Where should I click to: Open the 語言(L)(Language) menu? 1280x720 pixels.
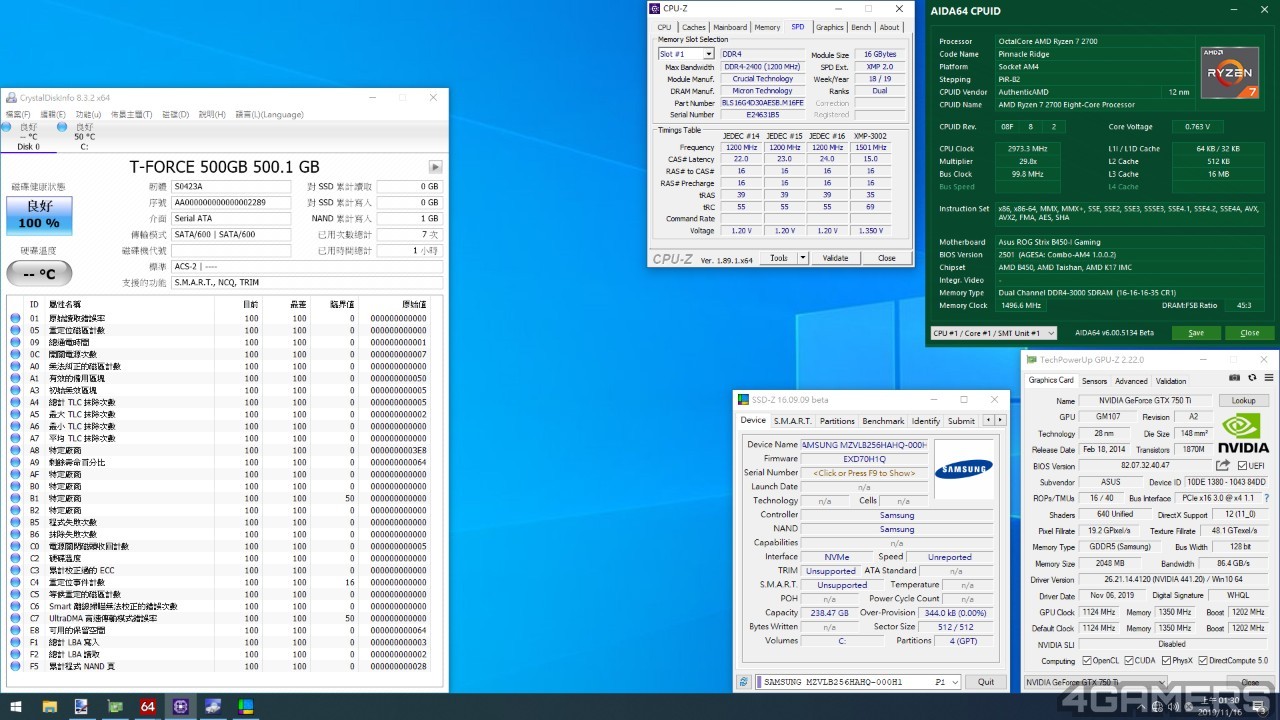coord(269,115)
